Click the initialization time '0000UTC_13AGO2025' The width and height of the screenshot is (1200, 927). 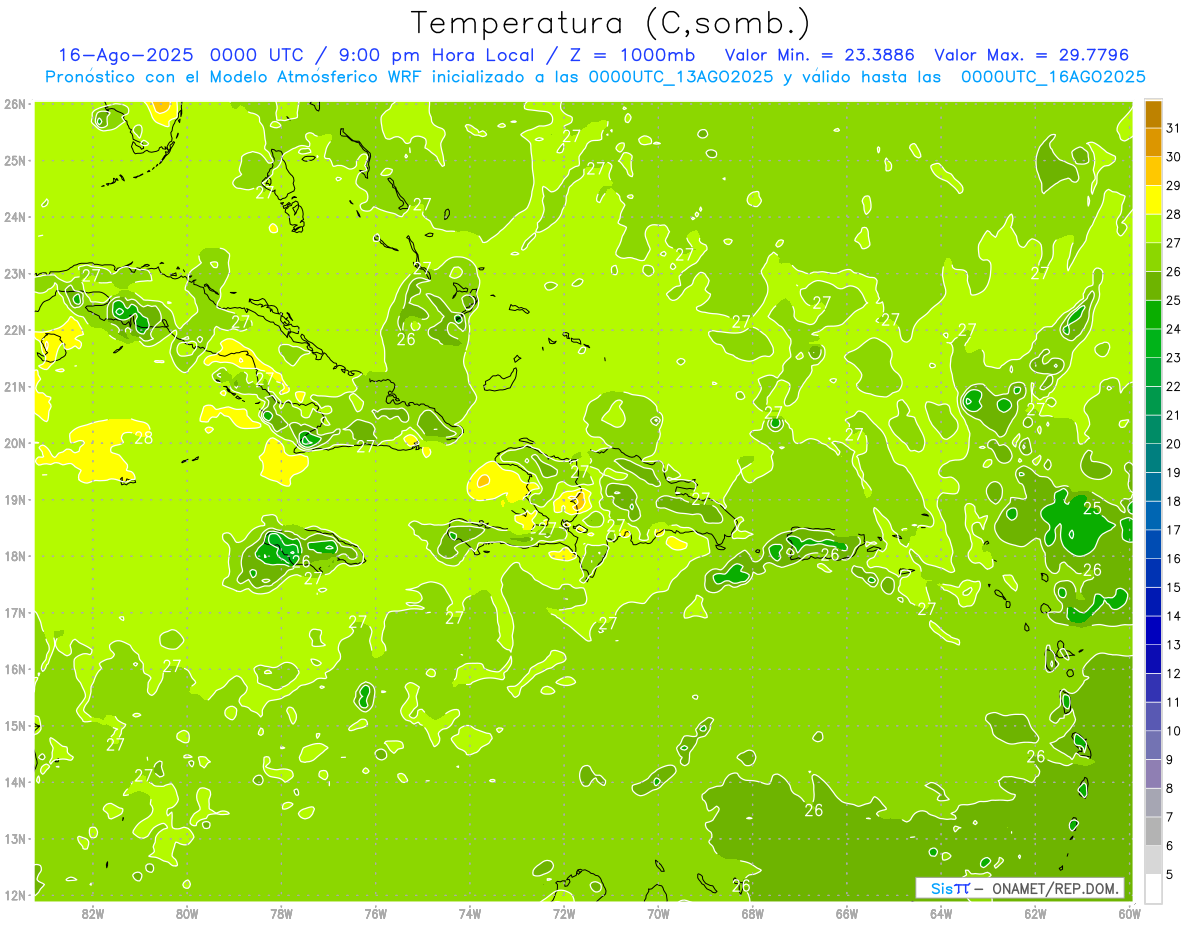(680, 77)
